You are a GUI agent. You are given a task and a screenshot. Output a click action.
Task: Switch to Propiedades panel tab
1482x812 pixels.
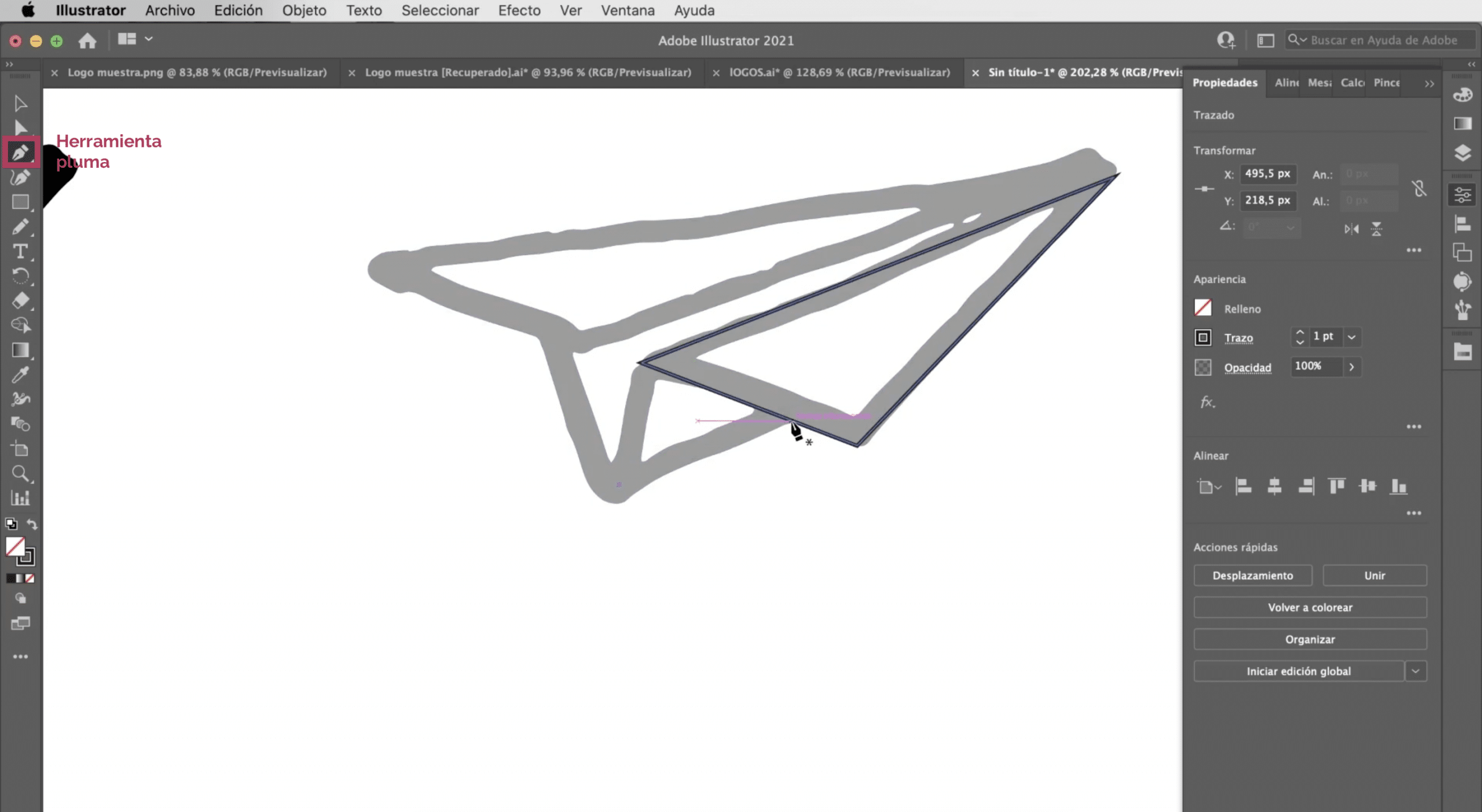point(1225,83)
